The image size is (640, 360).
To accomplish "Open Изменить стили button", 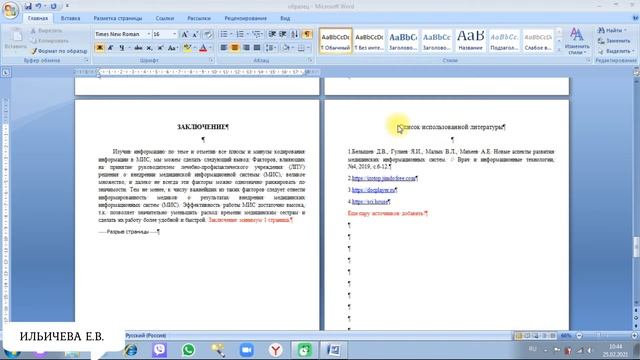I will (x=576, y=41).
